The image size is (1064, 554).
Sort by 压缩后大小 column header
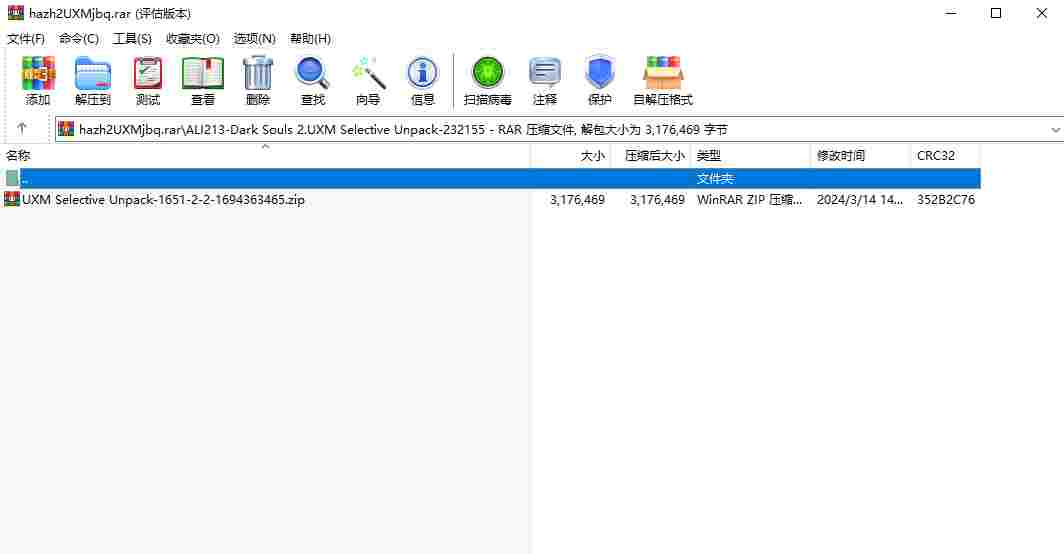(651, 155)
